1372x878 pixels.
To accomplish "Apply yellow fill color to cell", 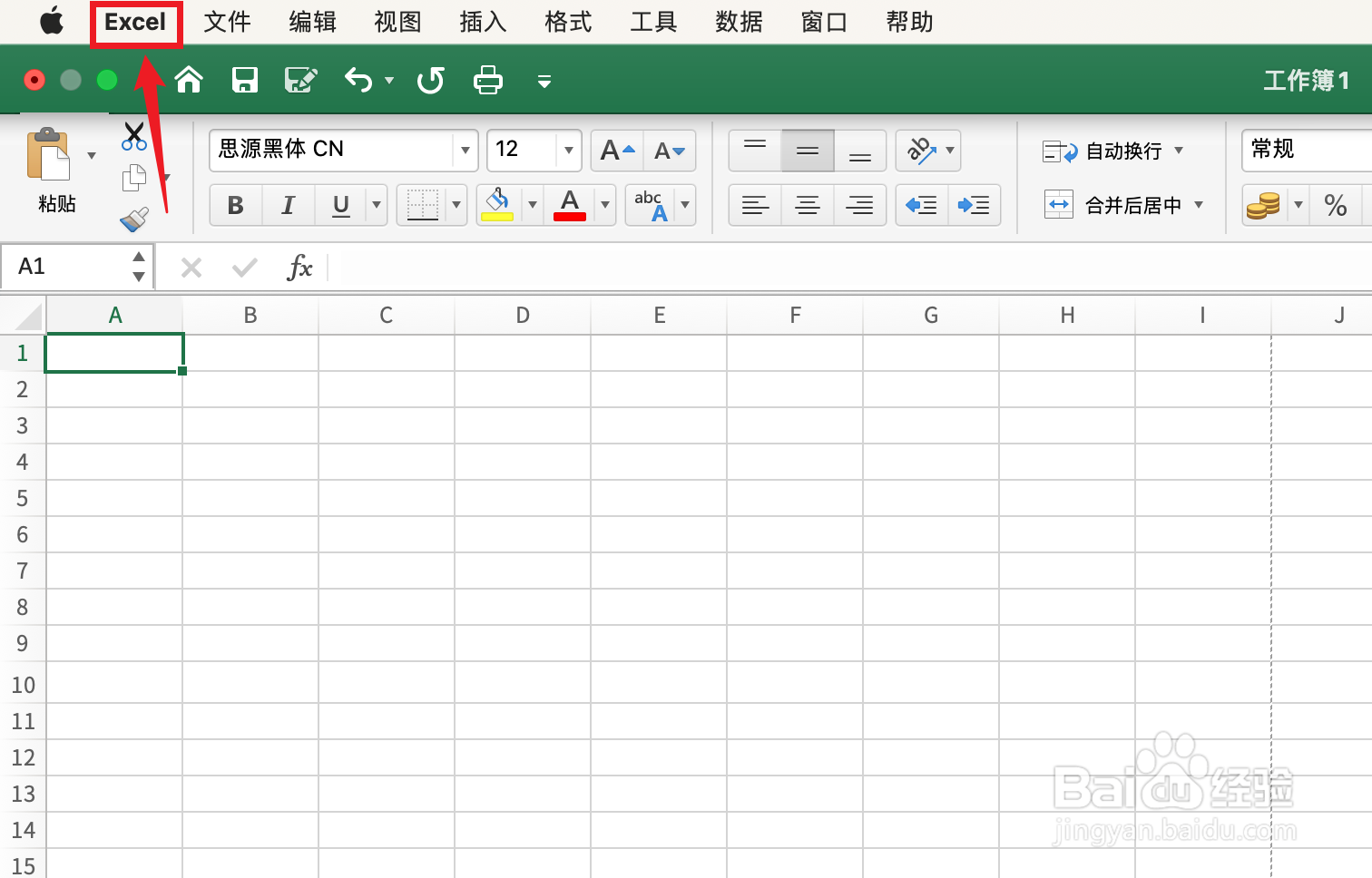I will pos(497,205).
